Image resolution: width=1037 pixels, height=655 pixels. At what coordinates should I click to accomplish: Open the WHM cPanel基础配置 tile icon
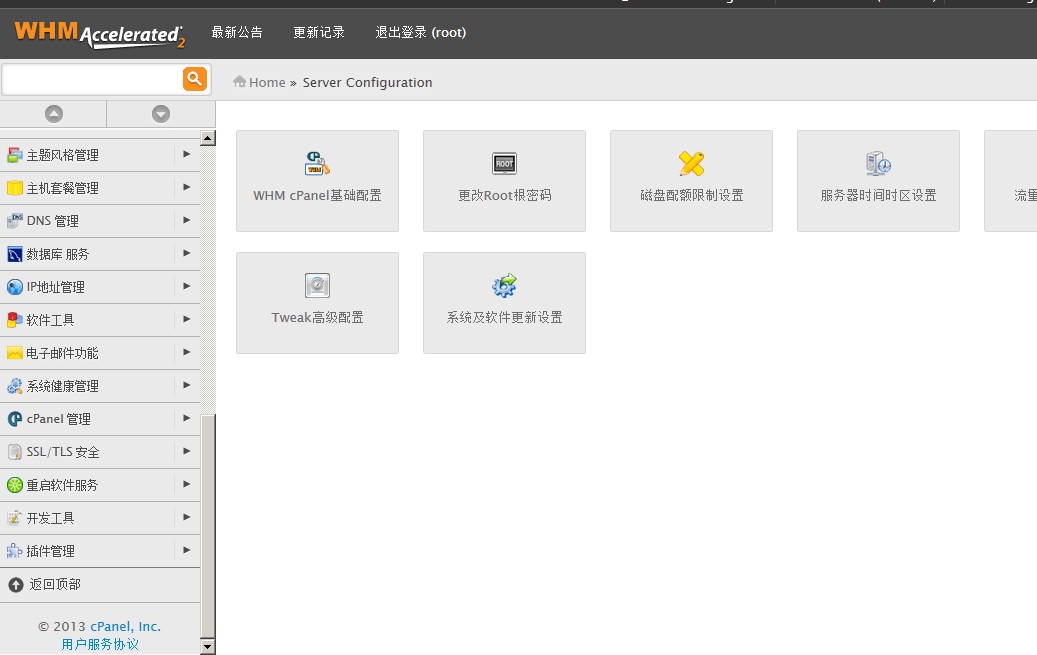[x=317, y=163]
